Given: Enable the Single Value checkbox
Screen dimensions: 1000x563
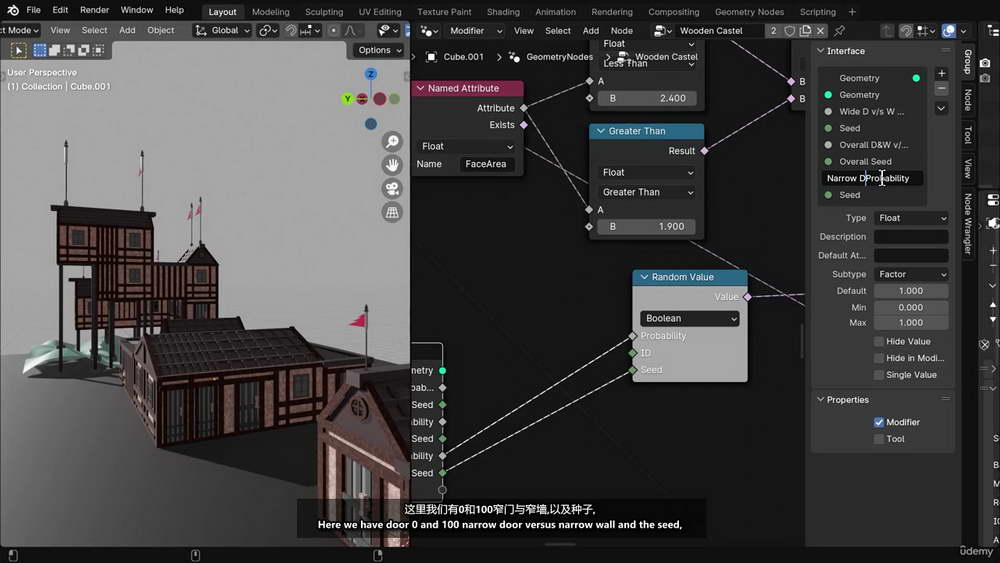Looking at the screenshot, I should click(879, 375).
